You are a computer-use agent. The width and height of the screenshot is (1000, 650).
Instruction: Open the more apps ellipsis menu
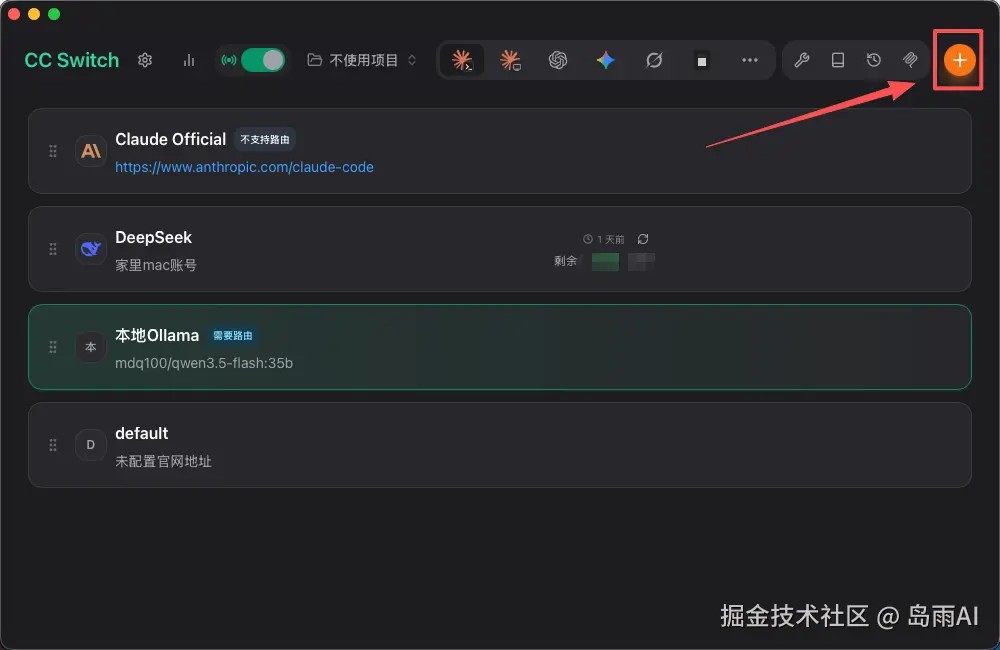coord(750,60)
